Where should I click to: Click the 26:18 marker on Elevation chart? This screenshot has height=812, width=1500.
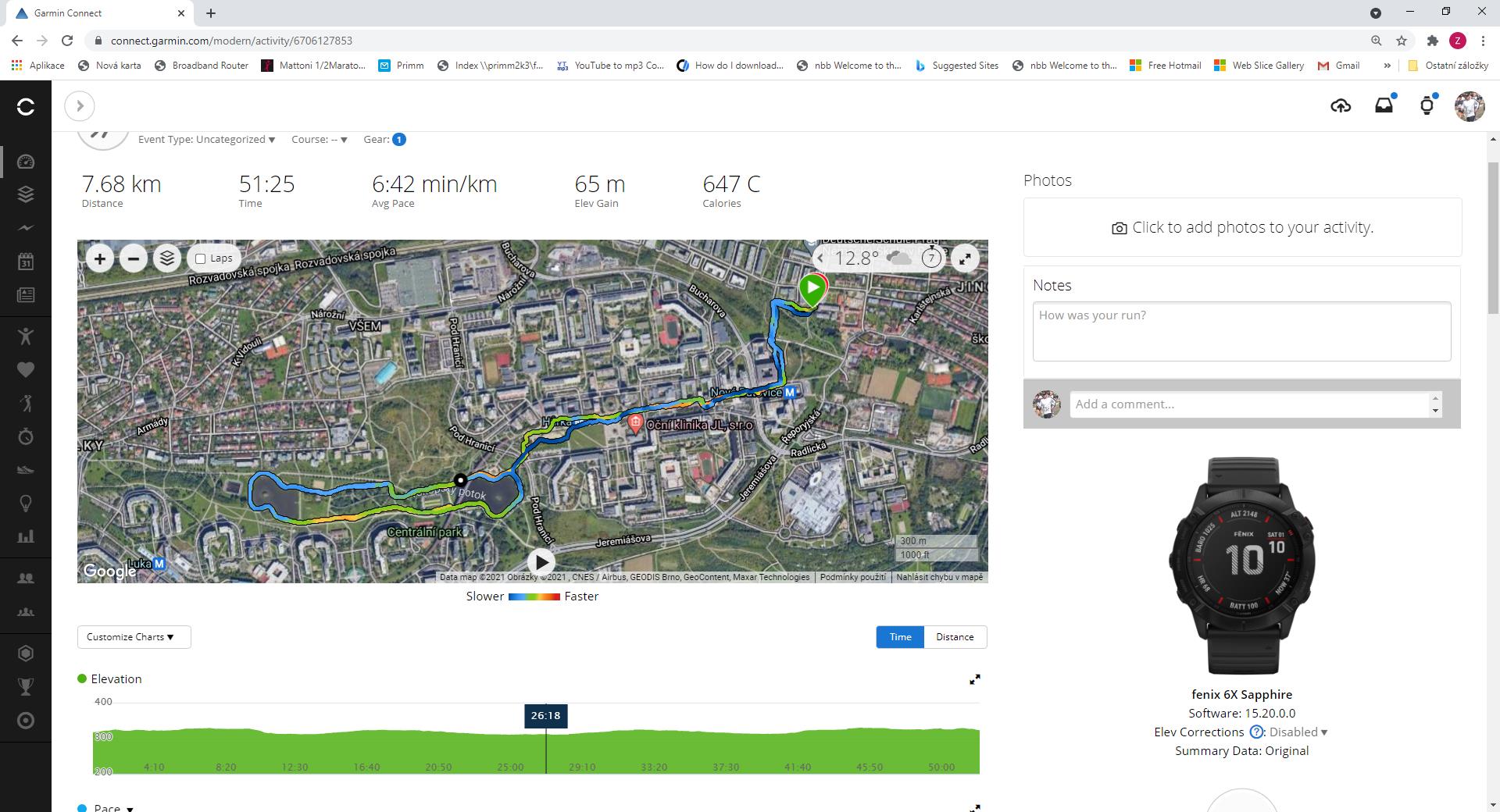point(545,715)
